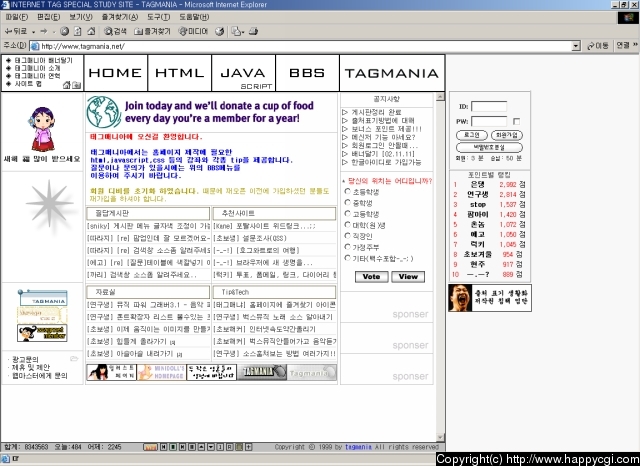Click the Forward arrow in the IE toolbar
Image resolution: width=640 pixels, height=466 pixels.
pos(44,31)
